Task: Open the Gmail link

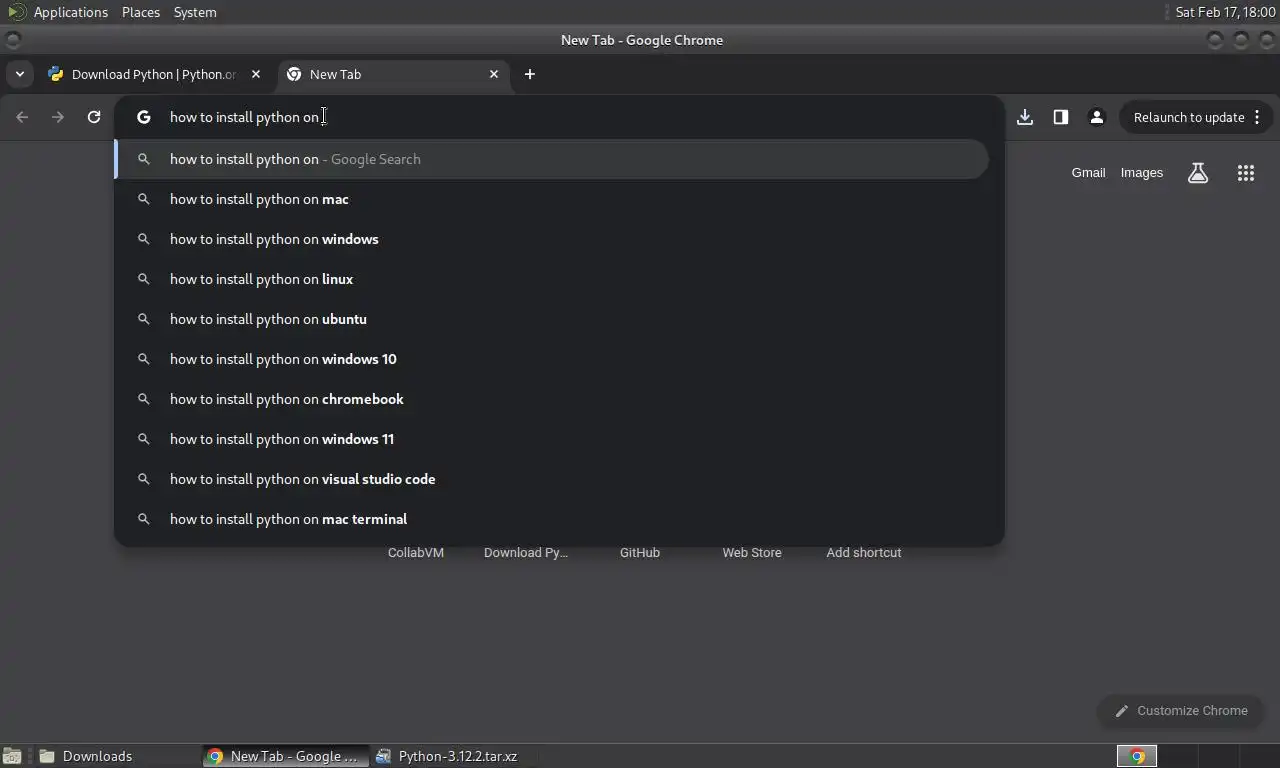Action: (x=1088, y=173)
